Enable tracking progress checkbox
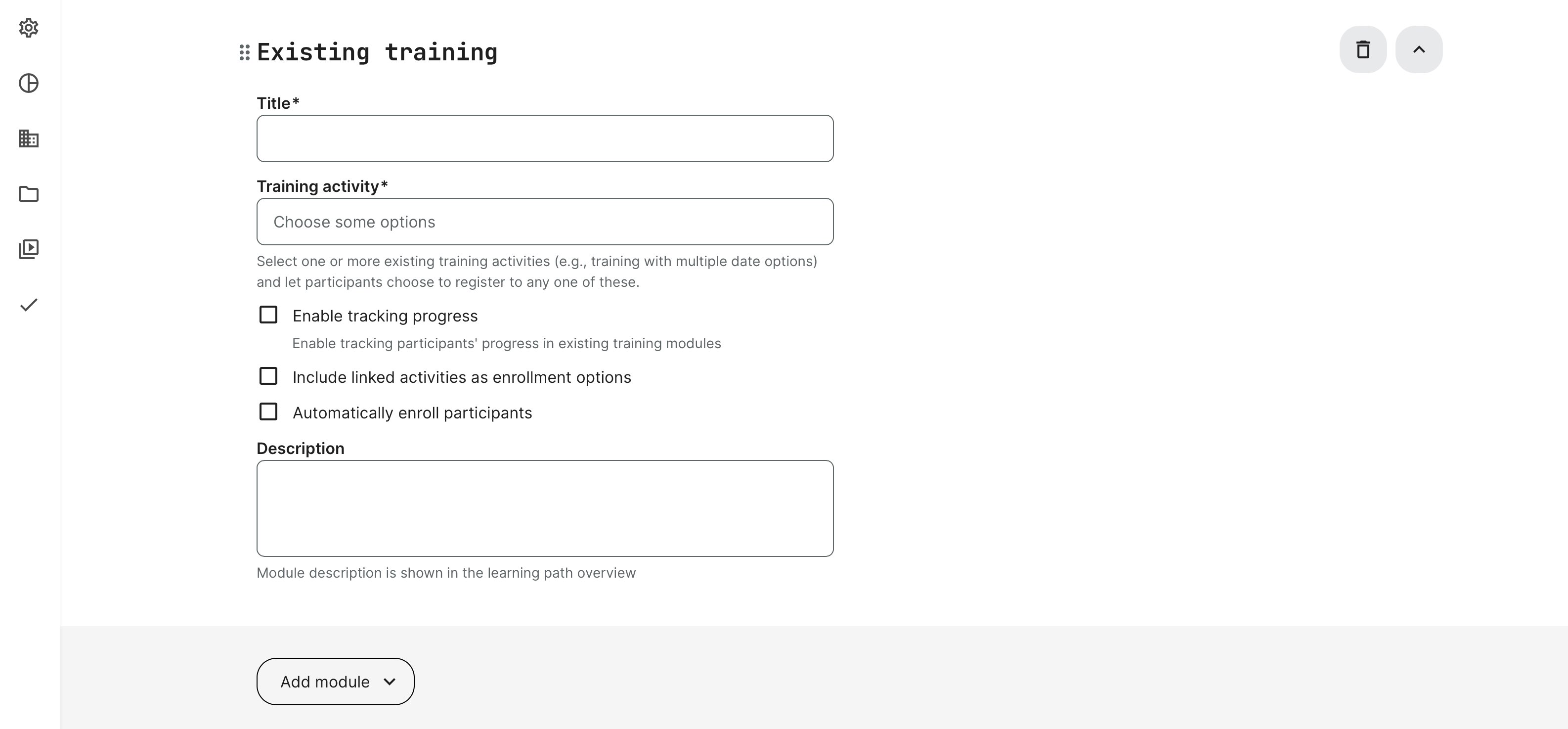This screenshot has width=1568, height=729. click(x=268, y=315)
